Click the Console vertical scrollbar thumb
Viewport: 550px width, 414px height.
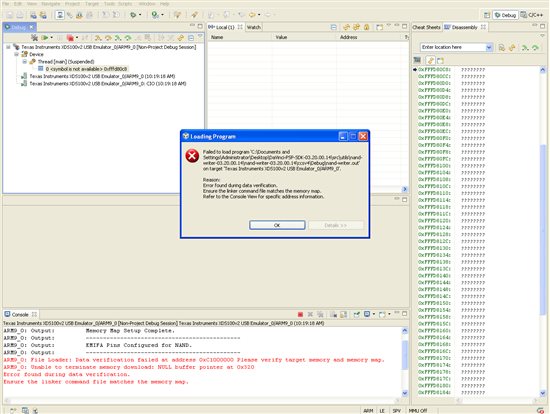tap(404, 354)
